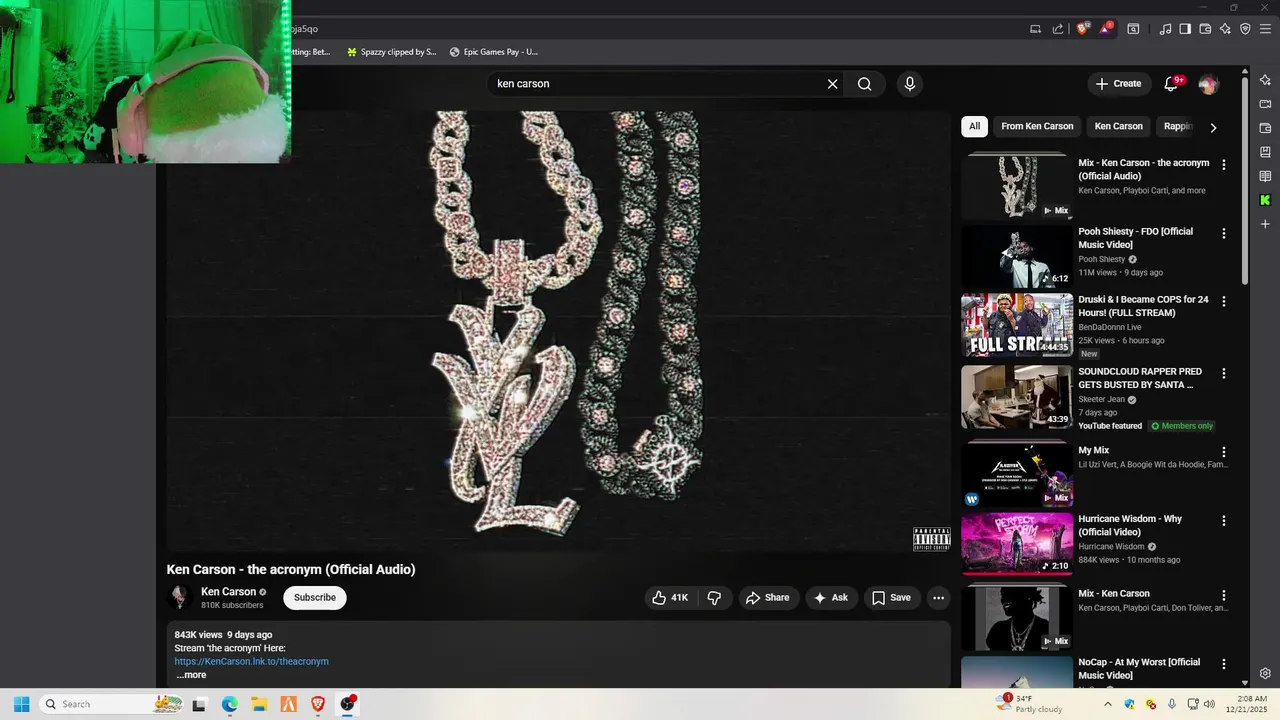The height and width of the screenshot is (720, 1280).
Task: Open the KenCarson.lnk.to/theacronym link
Action: 251,662
